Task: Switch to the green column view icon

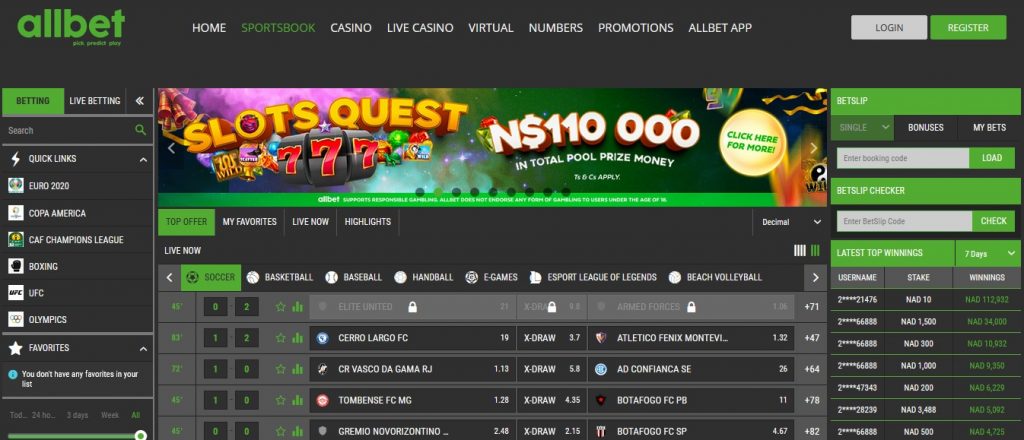Action: click(815, 251)
